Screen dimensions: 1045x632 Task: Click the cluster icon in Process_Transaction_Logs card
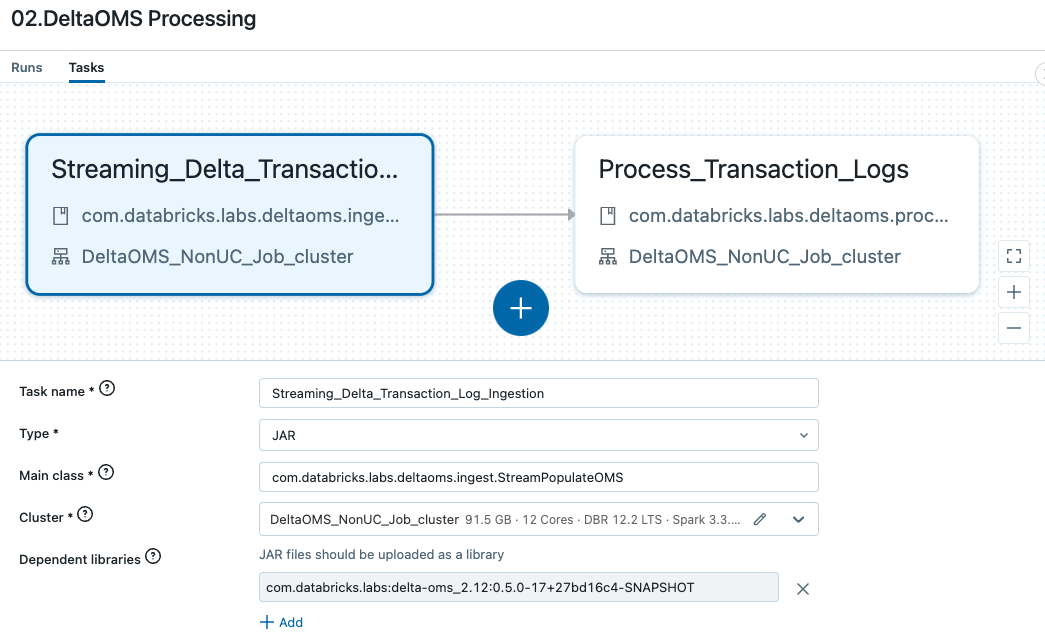click(608, 257)
